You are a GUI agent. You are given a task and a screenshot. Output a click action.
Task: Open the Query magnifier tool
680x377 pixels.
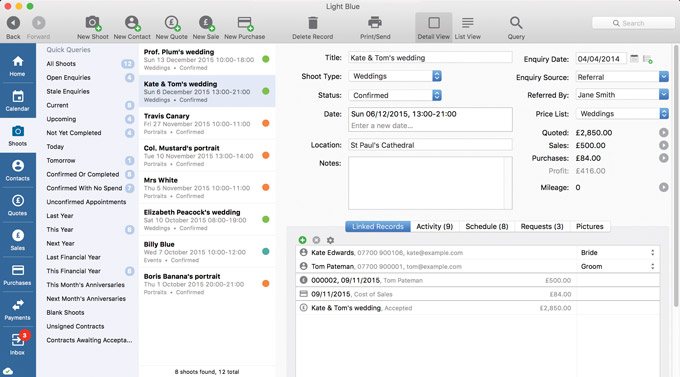(x=516, y=23)
